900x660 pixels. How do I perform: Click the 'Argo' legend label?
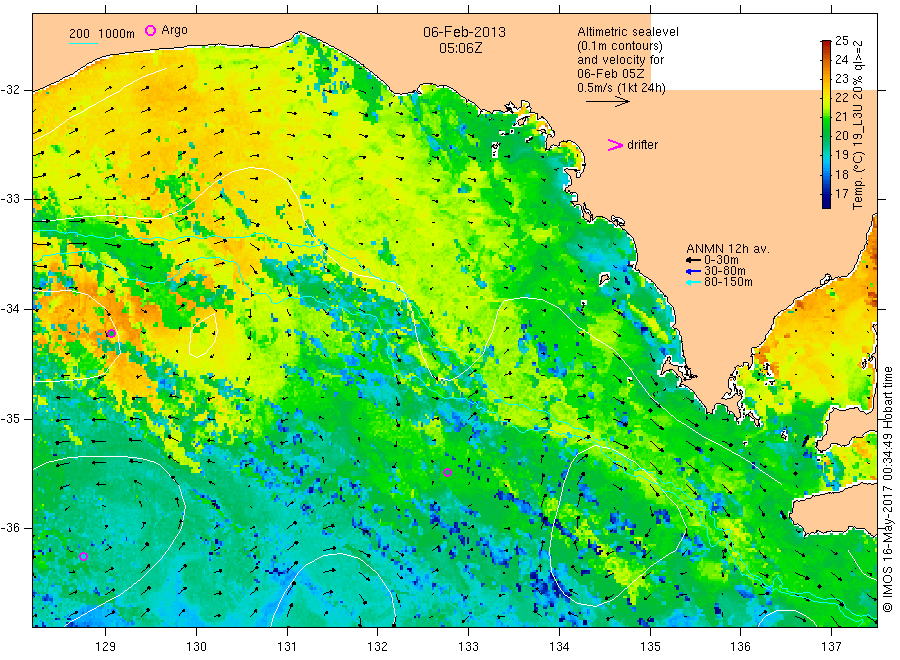(174, 30)
